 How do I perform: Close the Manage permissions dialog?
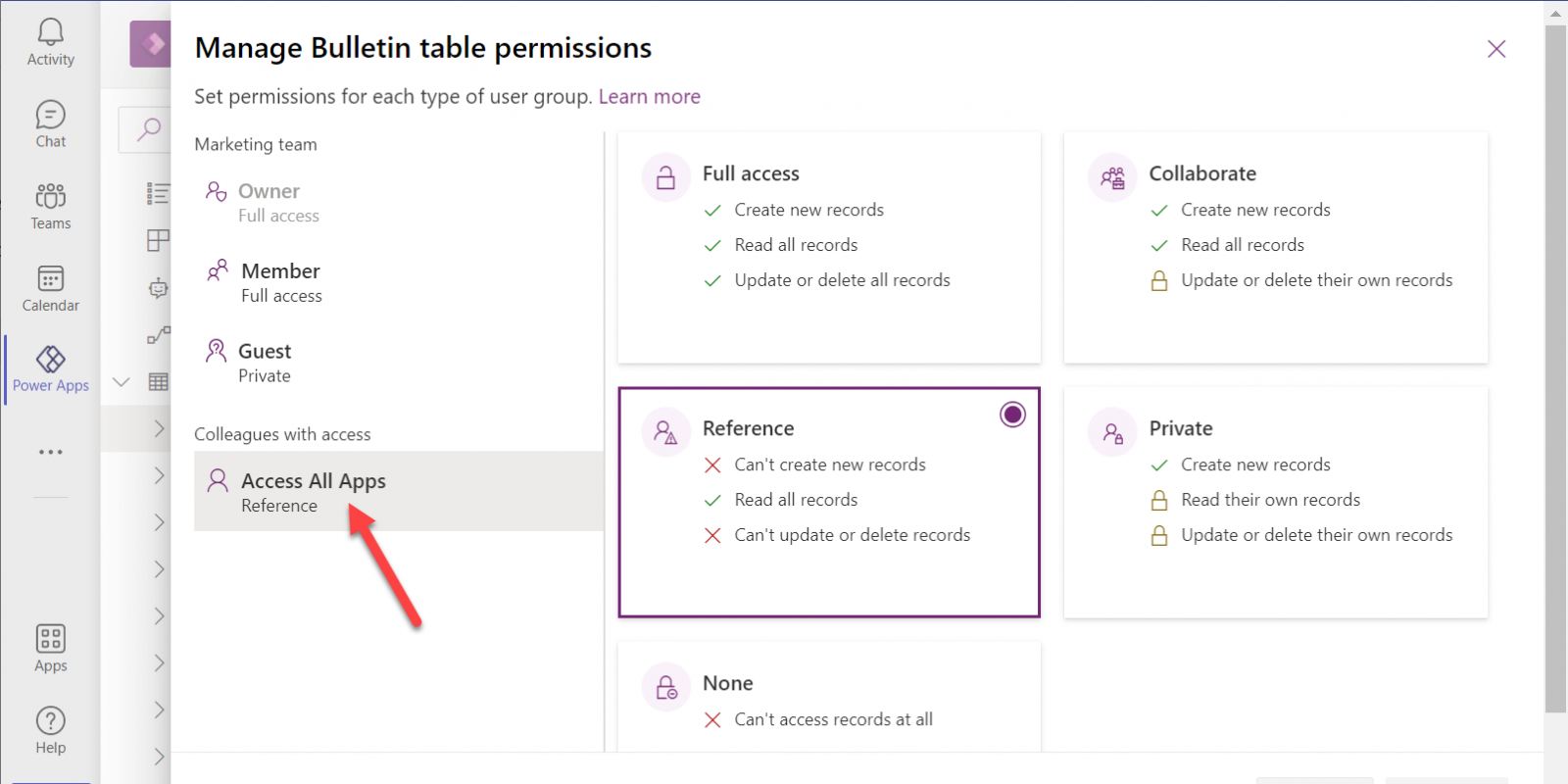(x=1495, y=49)
